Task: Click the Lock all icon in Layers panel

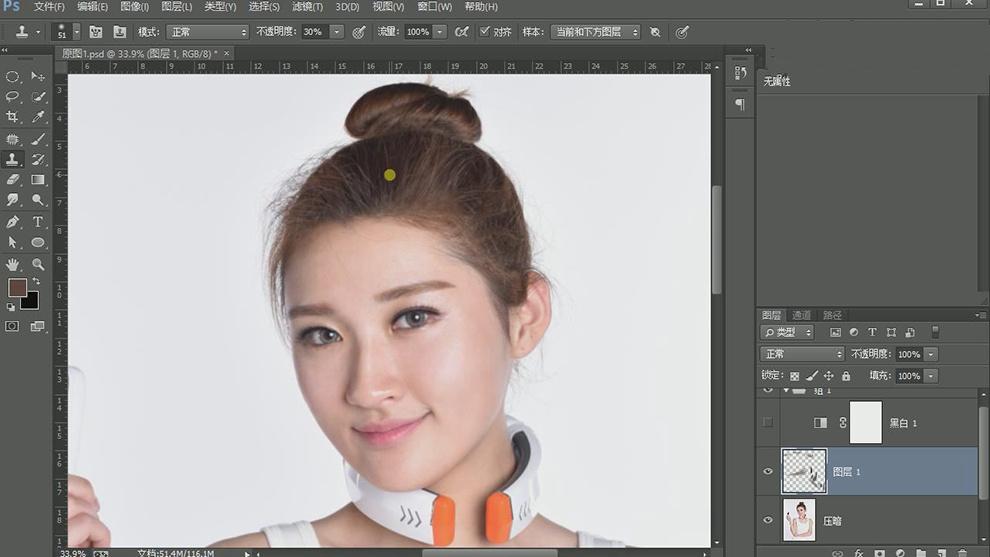Action: (846, 376)
